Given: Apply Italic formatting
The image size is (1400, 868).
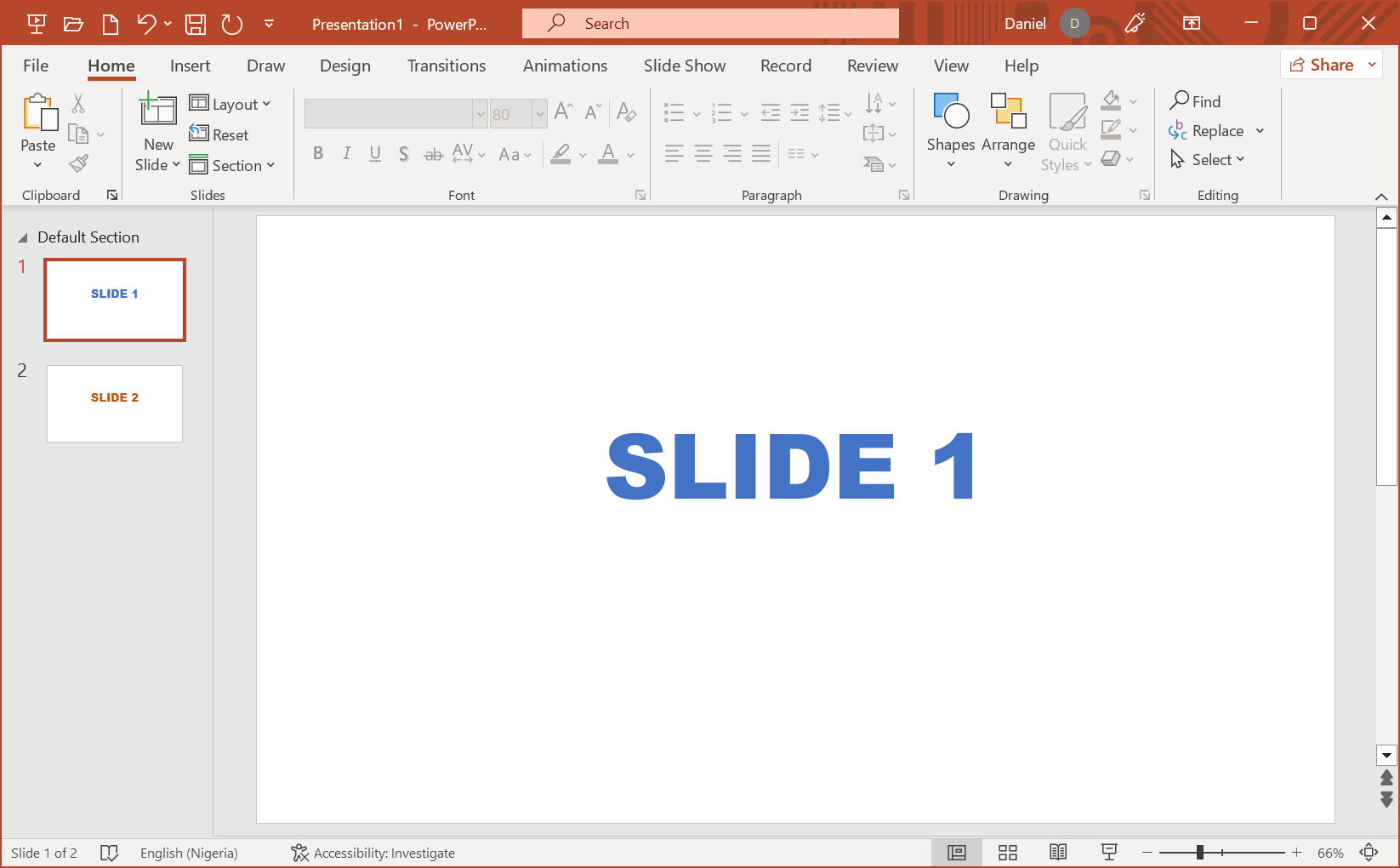Looking at the screenshot, I should point(347,154).
